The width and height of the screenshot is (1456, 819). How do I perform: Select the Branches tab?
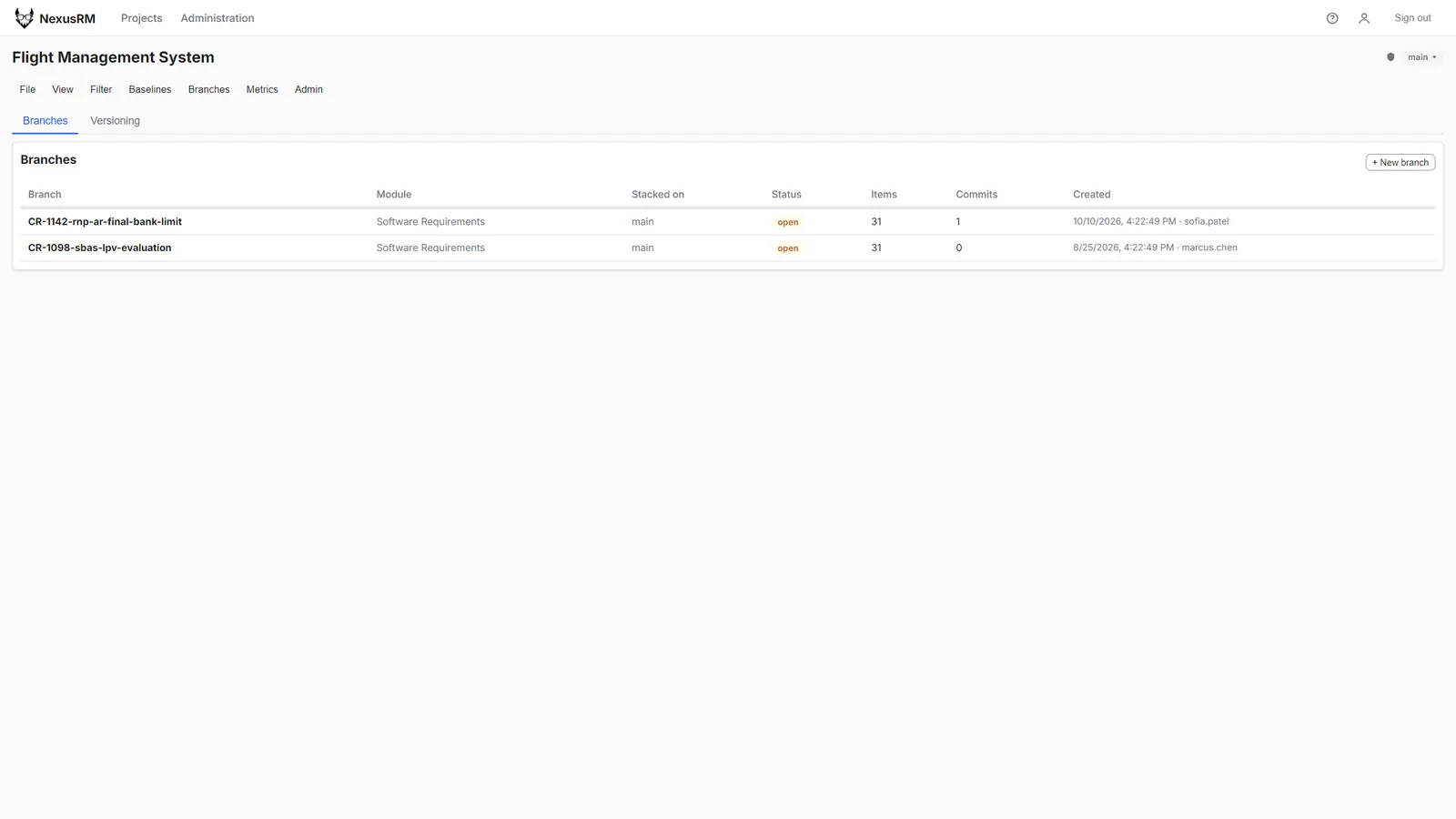pos(45,121)
